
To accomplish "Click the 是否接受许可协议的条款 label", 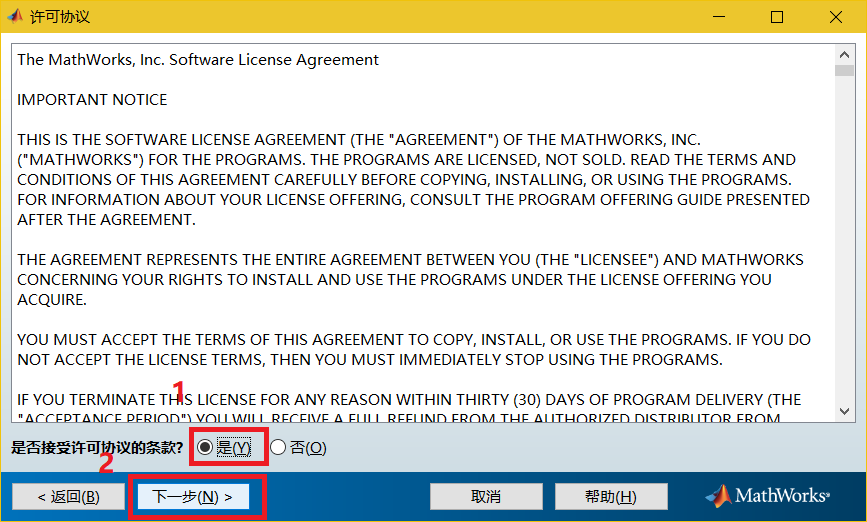I will (x=97, y=448).
